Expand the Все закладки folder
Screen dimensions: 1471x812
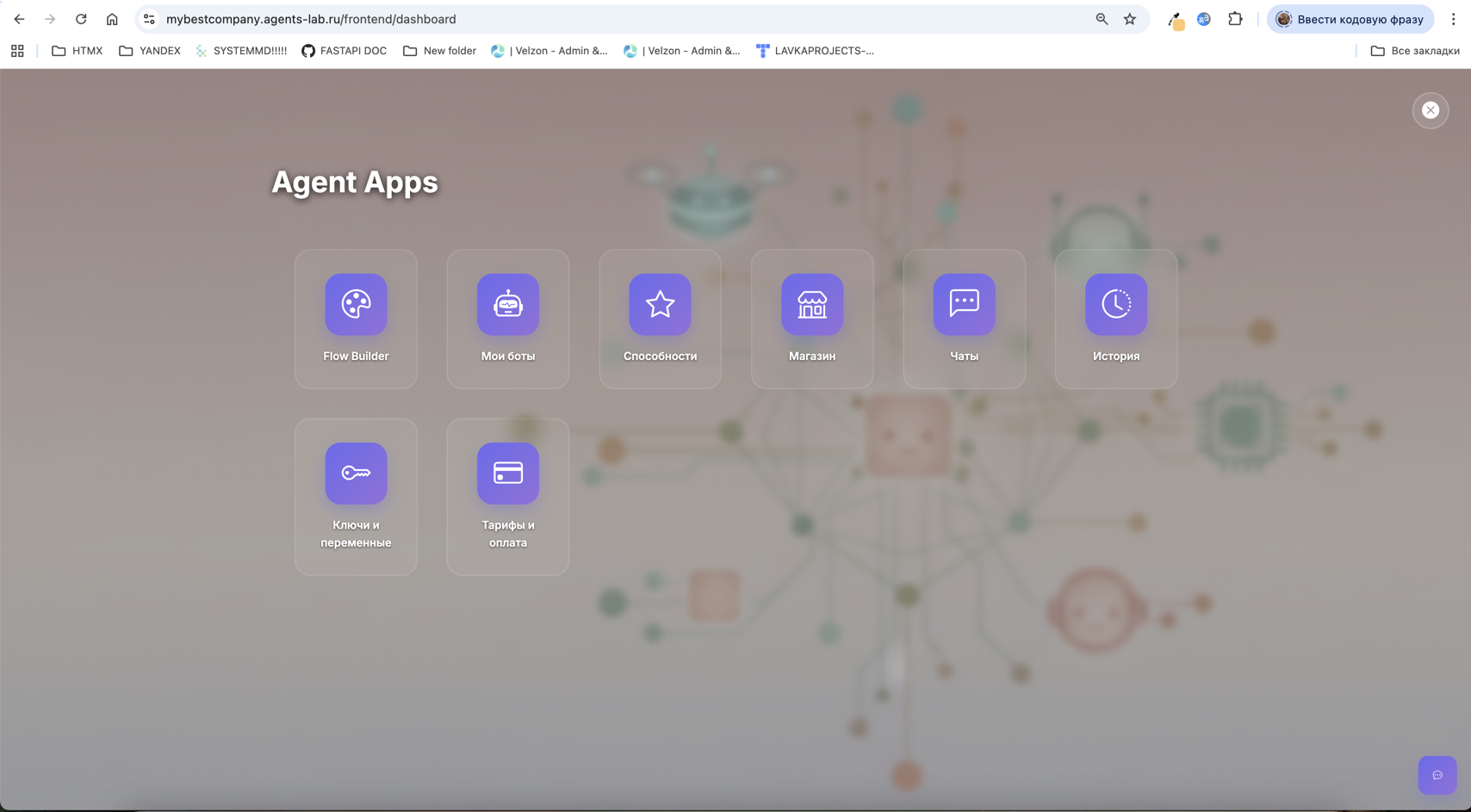coord(1414,51)
